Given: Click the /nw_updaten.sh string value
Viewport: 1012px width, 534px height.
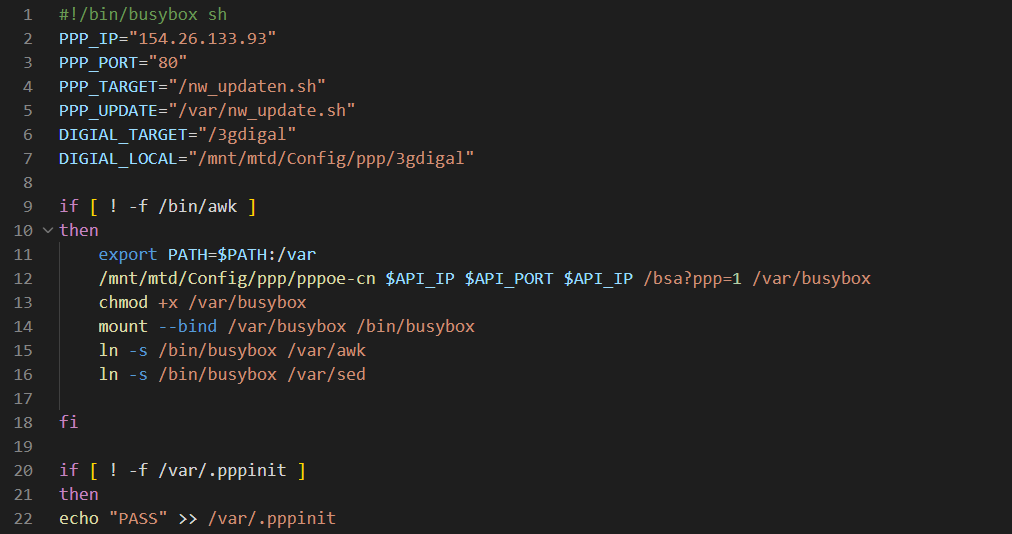Looking at the screenshot, I should (247, 87).
